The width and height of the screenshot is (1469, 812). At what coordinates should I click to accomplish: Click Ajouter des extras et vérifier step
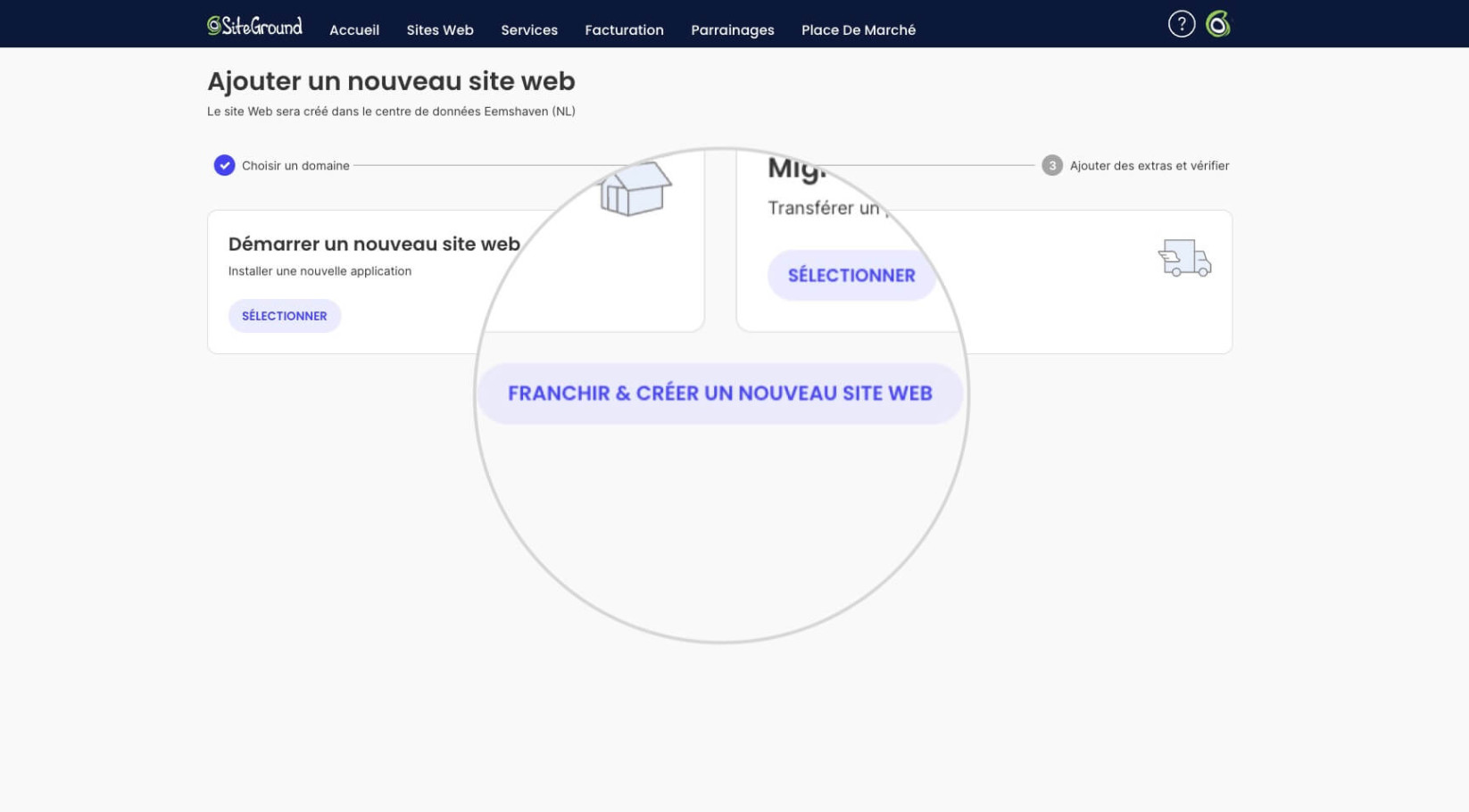(1149, 165)
